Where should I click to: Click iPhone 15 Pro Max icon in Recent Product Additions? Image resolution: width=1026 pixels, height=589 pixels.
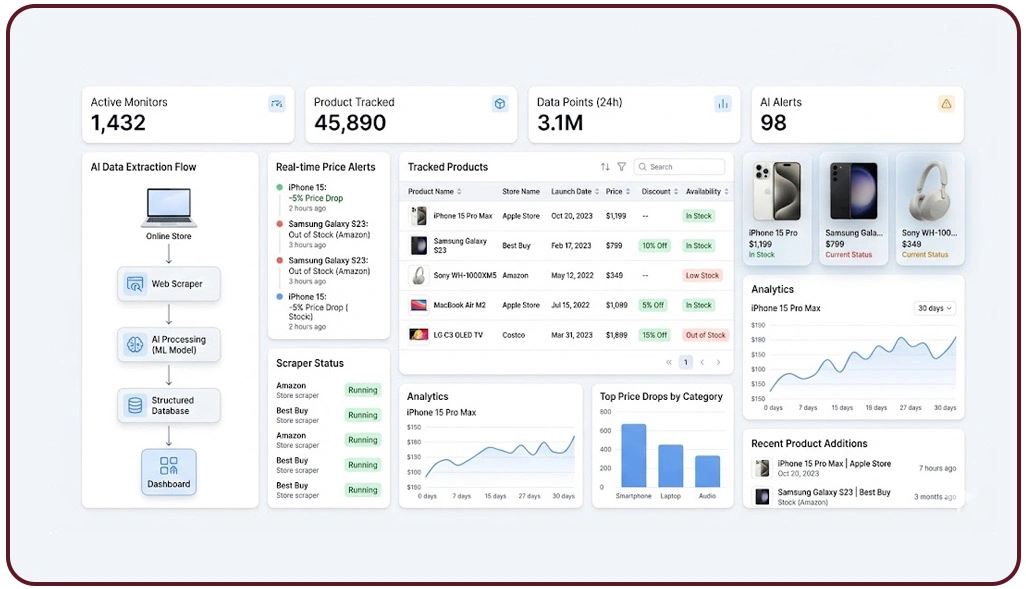tap(762, 468)
